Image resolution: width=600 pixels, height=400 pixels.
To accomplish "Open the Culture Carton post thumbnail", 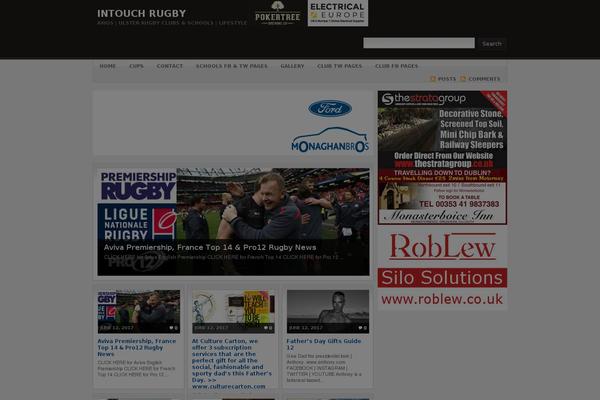I will coord(233,311).
